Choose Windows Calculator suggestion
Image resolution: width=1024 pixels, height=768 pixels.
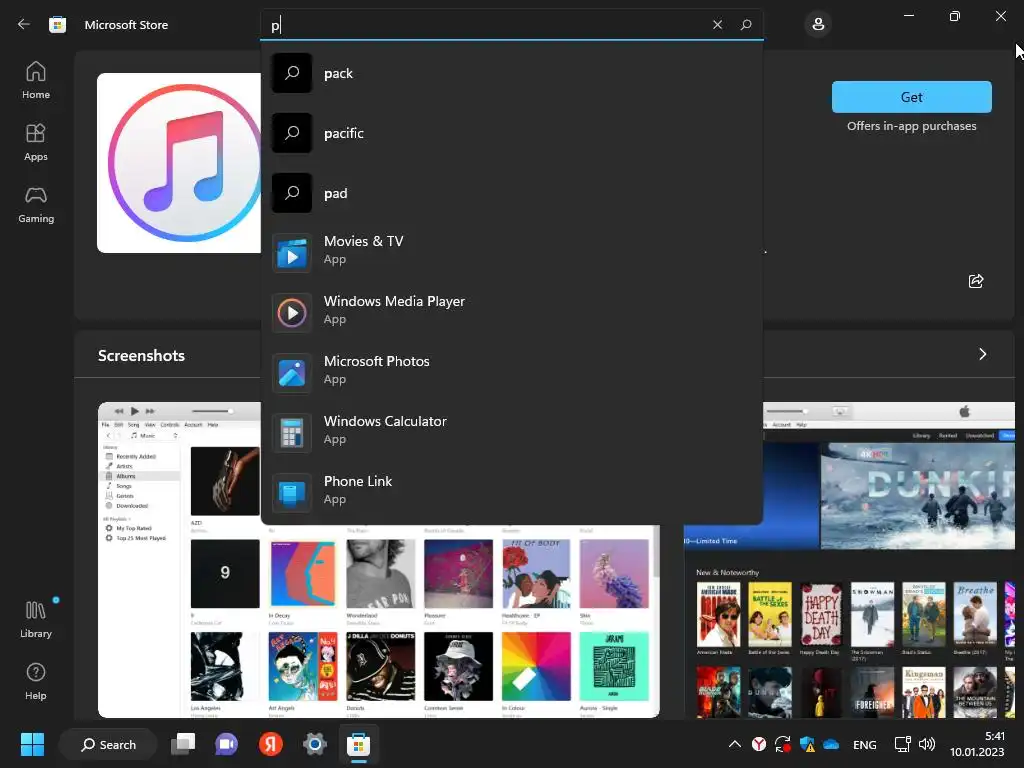coord(511,431)
